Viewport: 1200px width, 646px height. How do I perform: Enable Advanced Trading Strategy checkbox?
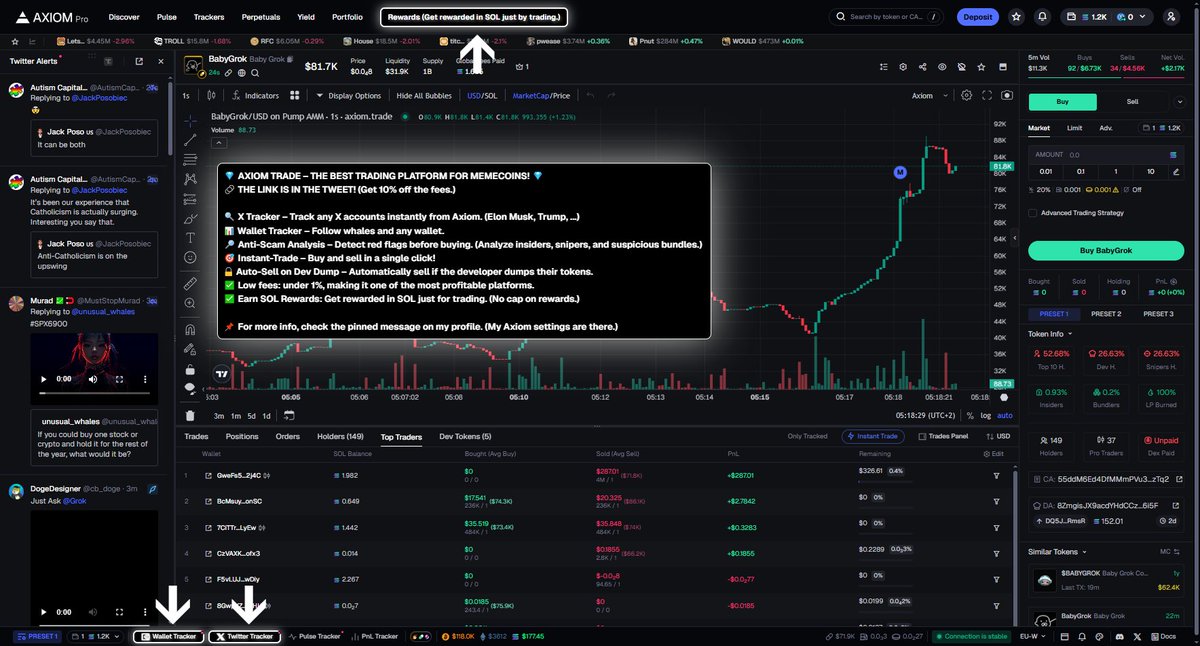(x=1033, y=212)
